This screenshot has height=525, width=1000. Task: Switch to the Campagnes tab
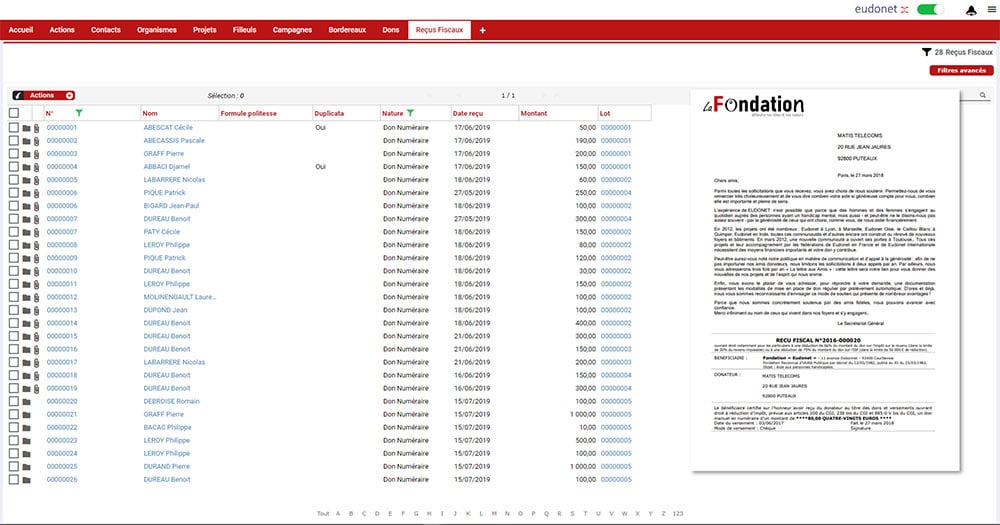tap(292, 30)
